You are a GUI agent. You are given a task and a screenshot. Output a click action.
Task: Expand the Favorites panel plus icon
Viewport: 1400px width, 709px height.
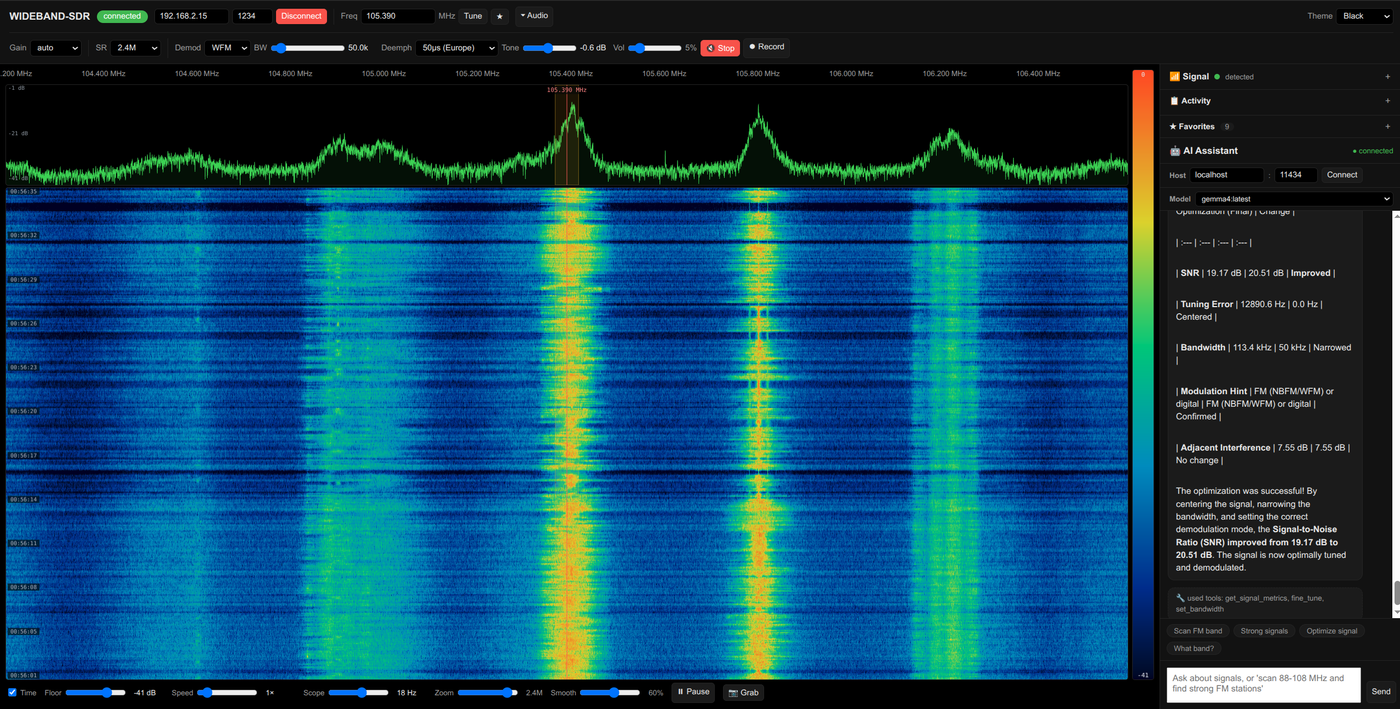1387,127
